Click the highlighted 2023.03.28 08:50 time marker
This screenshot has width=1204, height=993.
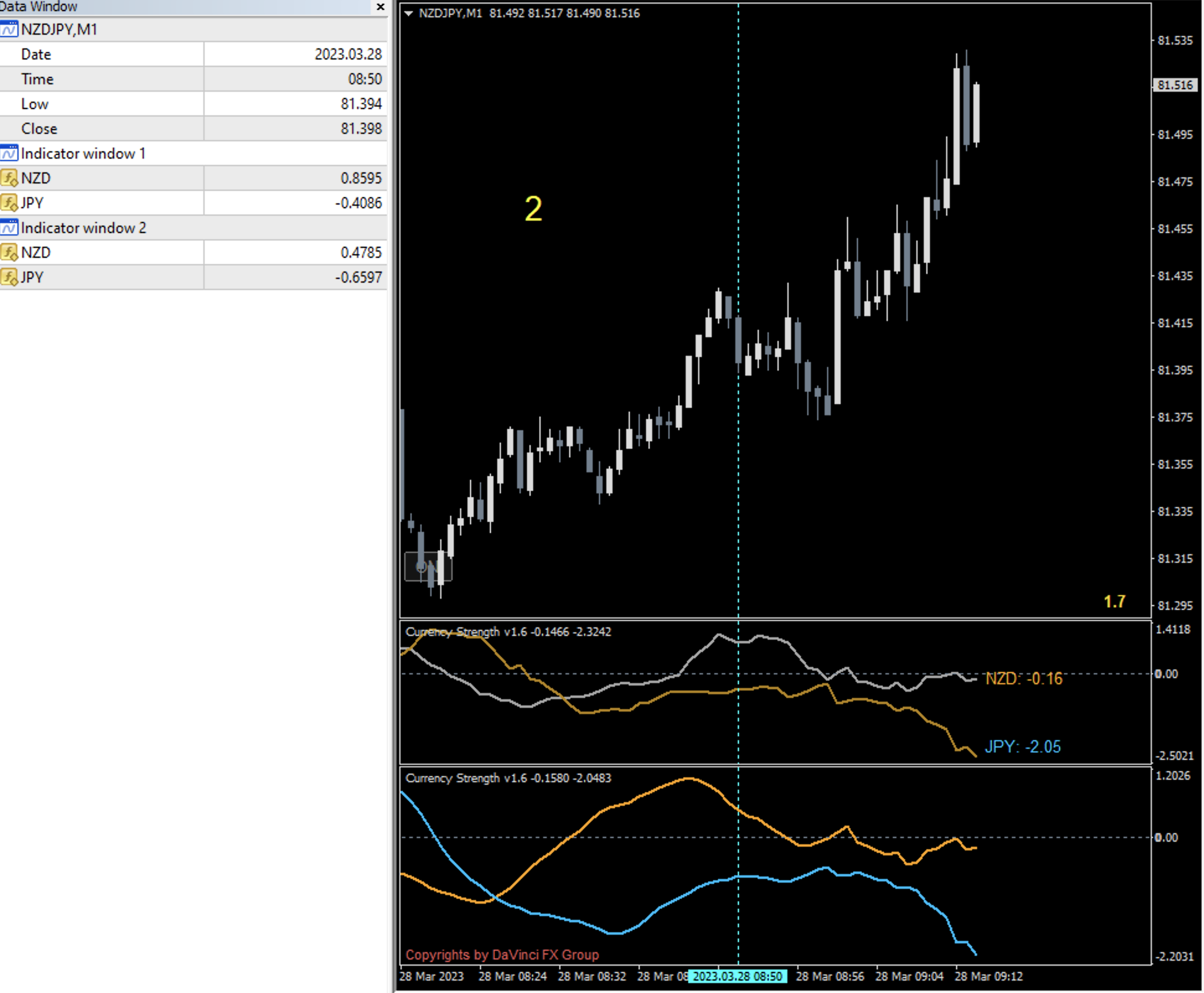pyautogui.click(x=737, y=976)
